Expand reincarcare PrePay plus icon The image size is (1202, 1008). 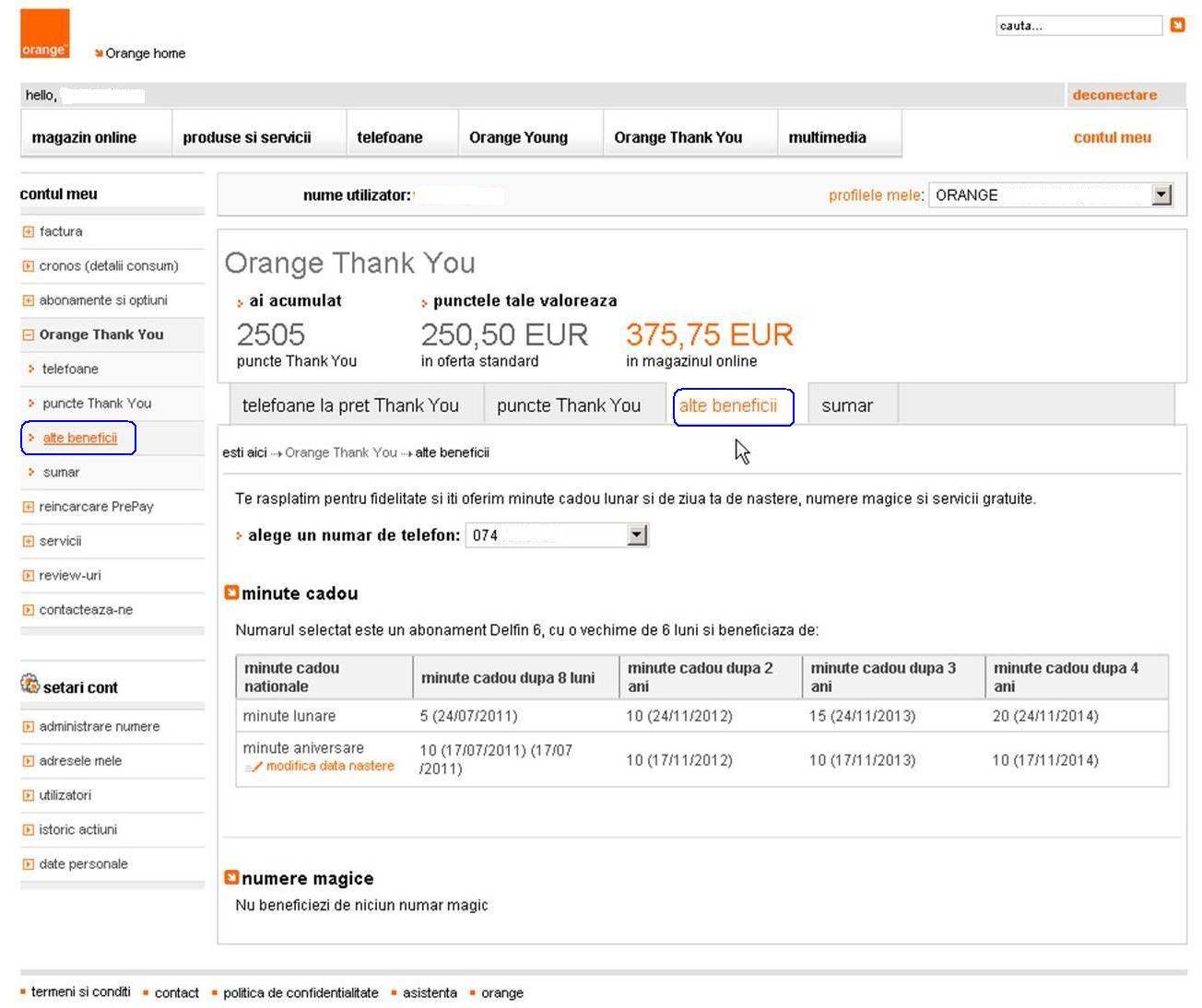tap(28, 507)
